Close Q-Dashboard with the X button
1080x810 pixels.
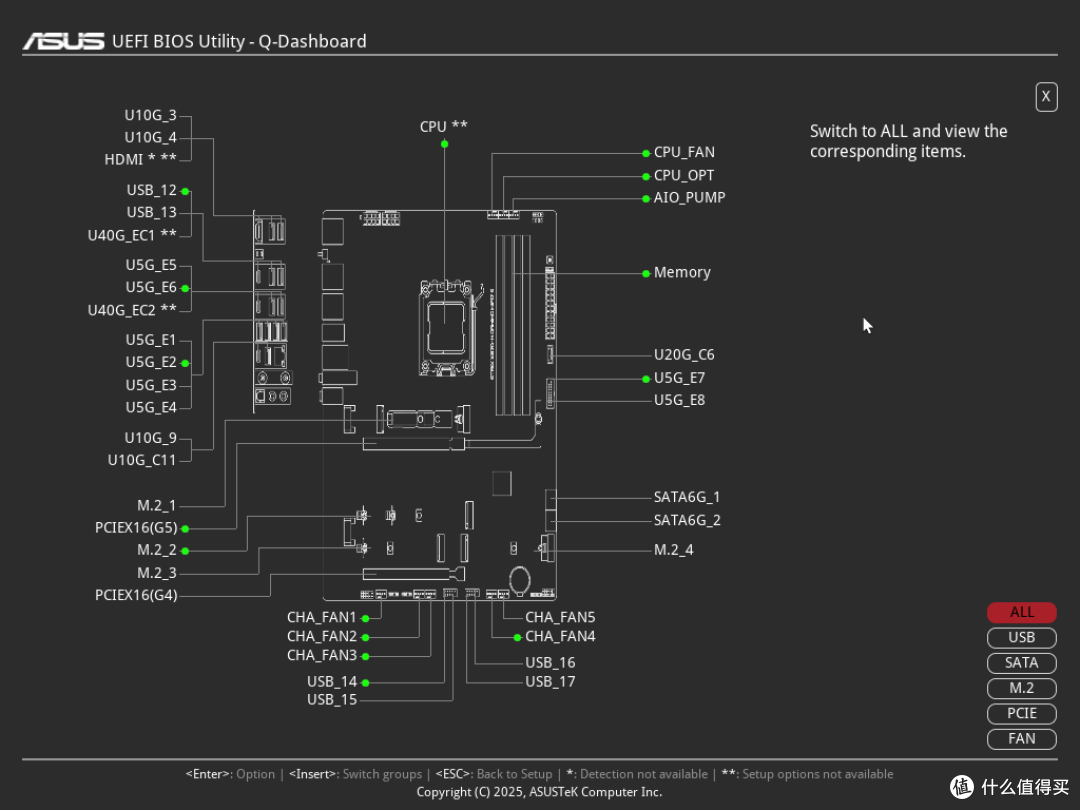pyautogui.click(x=1046, y=96)
